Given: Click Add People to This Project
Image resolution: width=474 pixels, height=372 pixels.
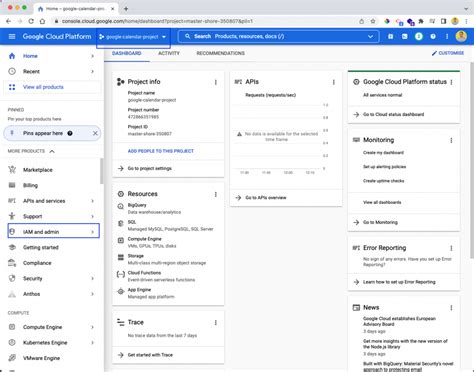Looking at the screenshot, I should 161,151.
